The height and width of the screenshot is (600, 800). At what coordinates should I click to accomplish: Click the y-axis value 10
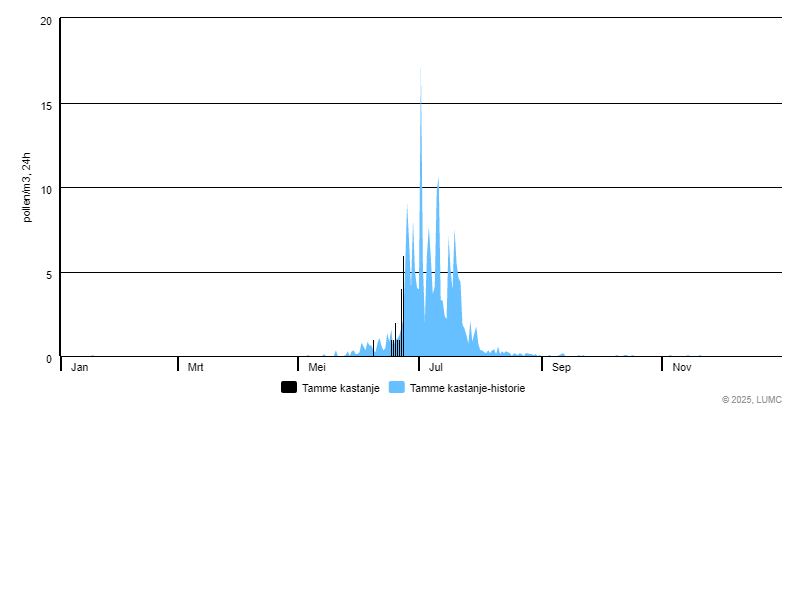pos(46,190)
